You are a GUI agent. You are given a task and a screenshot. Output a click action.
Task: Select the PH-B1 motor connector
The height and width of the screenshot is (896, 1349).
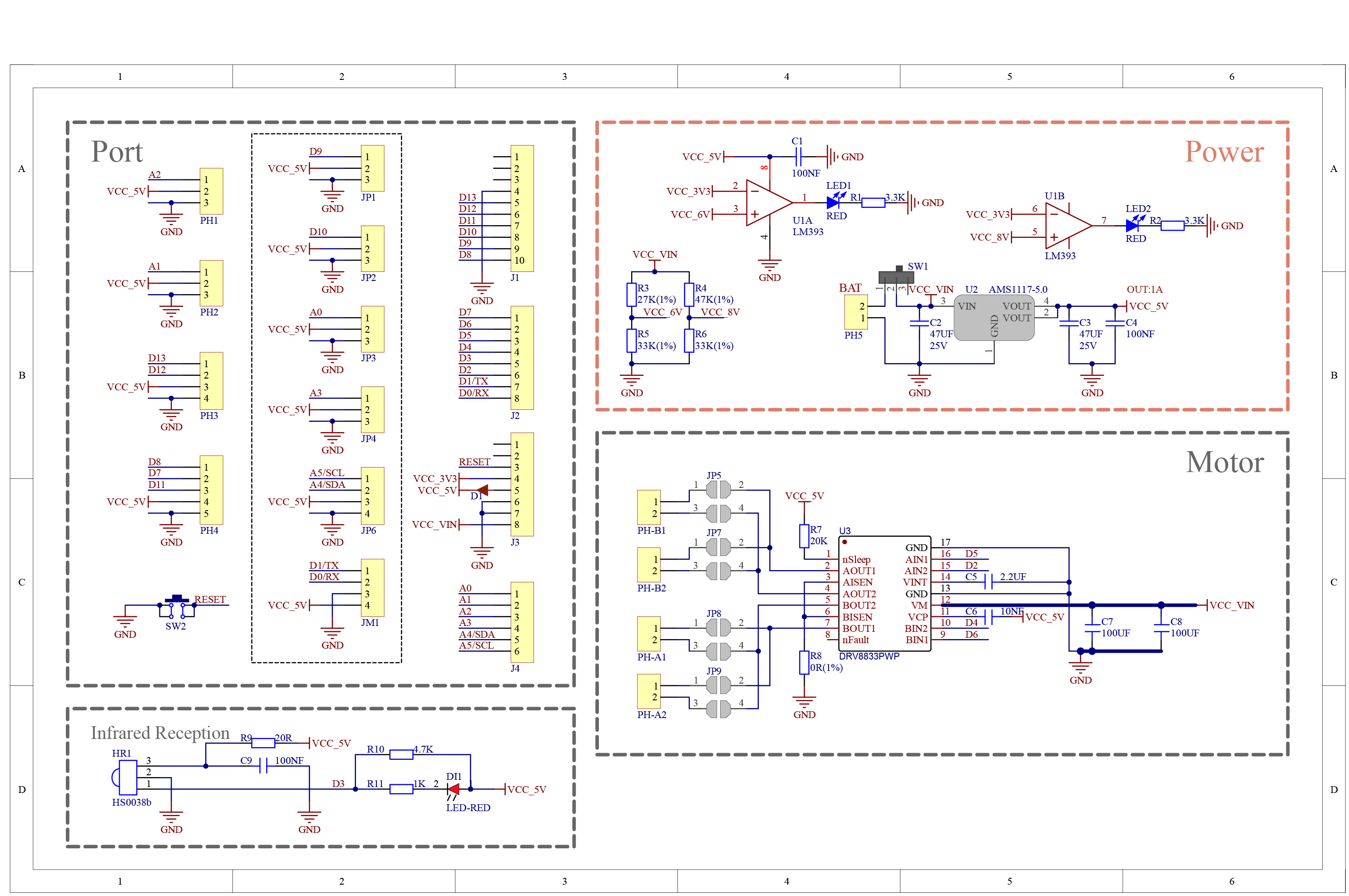[x=648, y=507]
